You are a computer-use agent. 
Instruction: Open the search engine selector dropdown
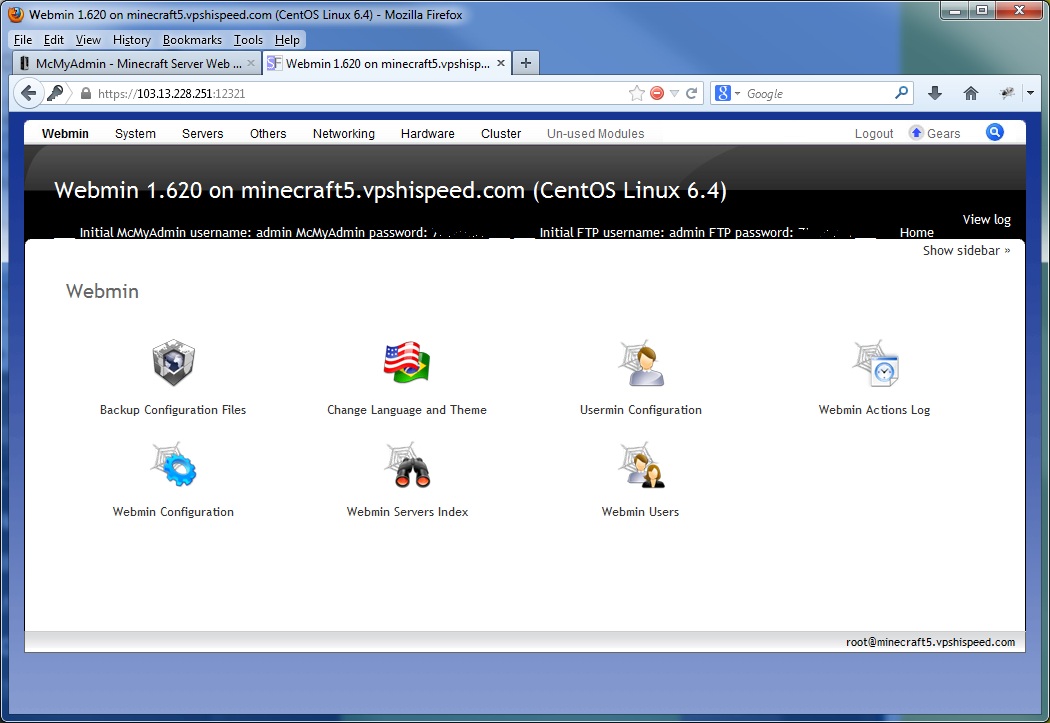[728, 93]
